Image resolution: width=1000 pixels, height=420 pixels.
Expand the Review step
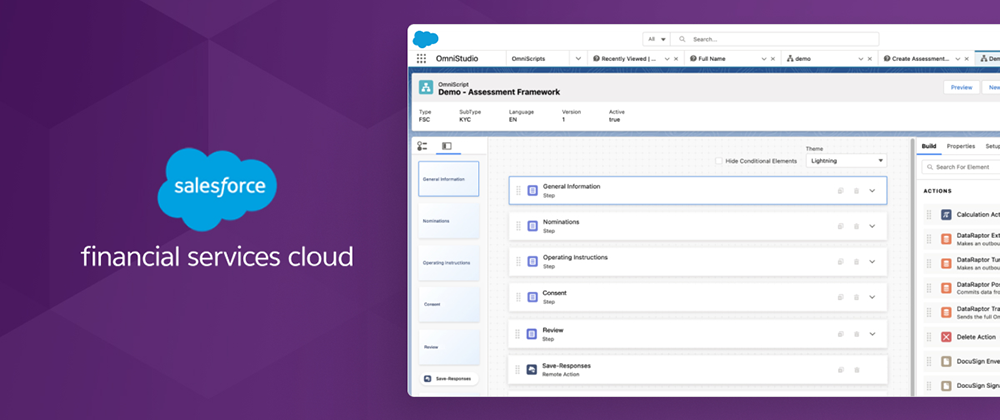point(872,334)
